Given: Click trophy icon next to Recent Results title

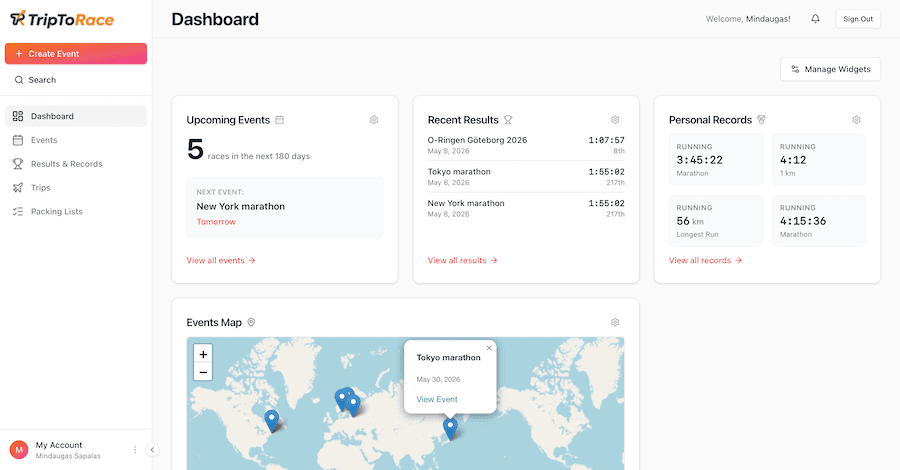Looking at the screenshot, I should click(508, 120).
